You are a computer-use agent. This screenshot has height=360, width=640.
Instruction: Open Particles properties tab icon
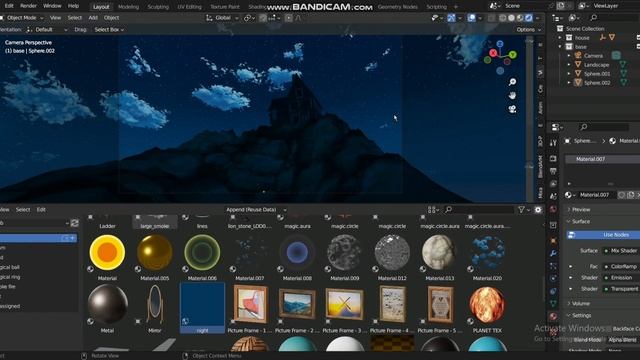[553, 266]
